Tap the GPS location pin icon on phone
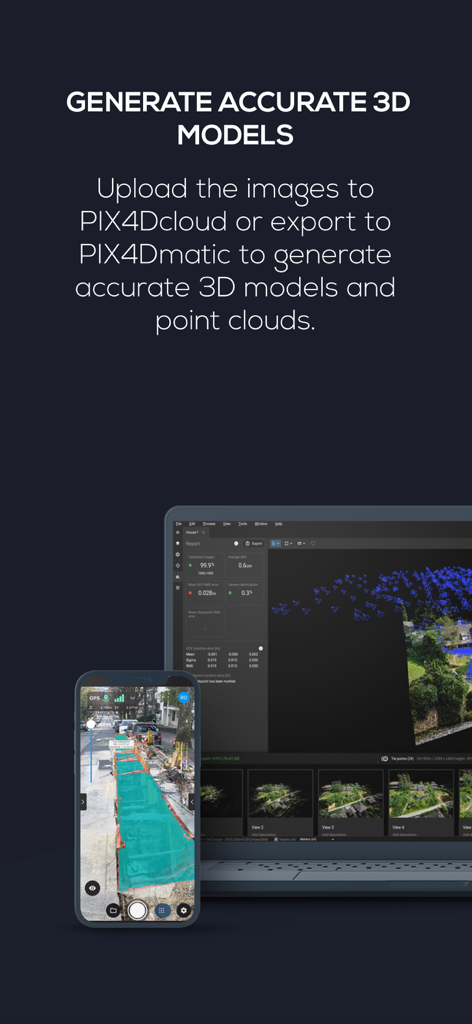Image resolution: width=472 pixels, height=1024 pixels. (106, 699)
